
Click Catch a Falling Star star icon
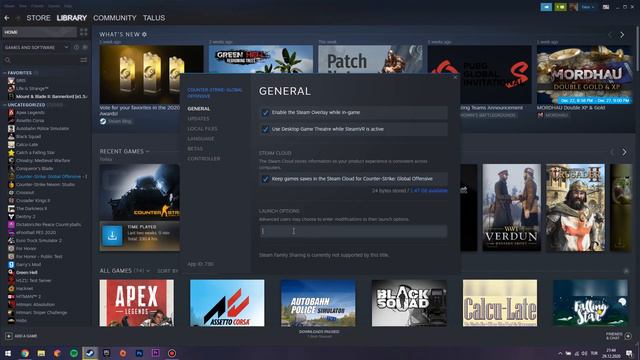[x=11, y=153]
